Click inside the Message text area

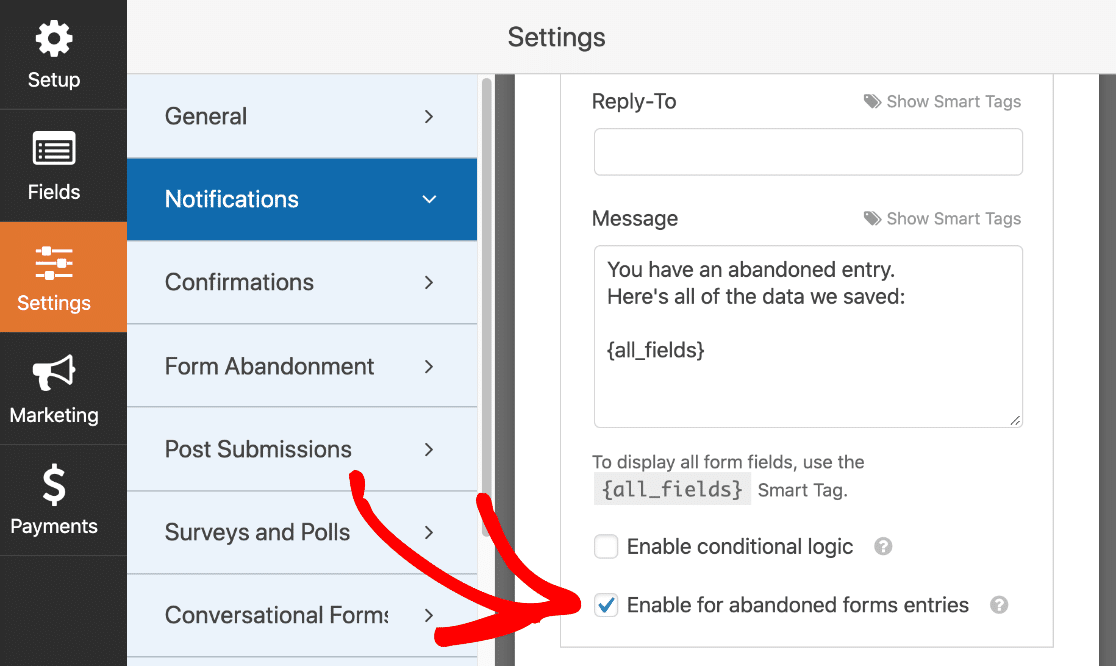pos(808,380)
